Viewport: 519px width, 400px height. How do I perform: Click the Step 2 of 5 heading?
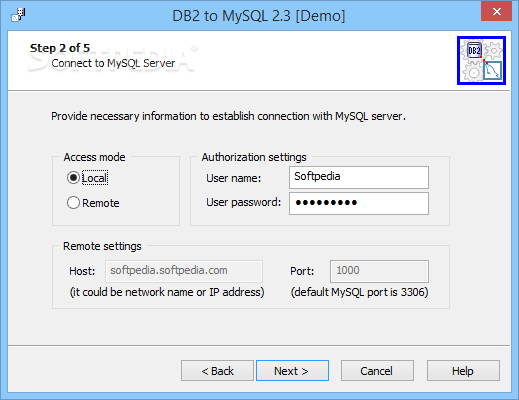60,48
